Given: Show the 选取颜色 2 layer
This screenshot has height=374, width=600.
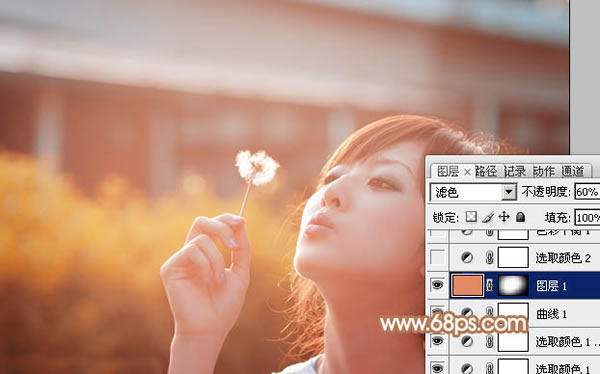Looking at the screenshot, I should point(437,257).
